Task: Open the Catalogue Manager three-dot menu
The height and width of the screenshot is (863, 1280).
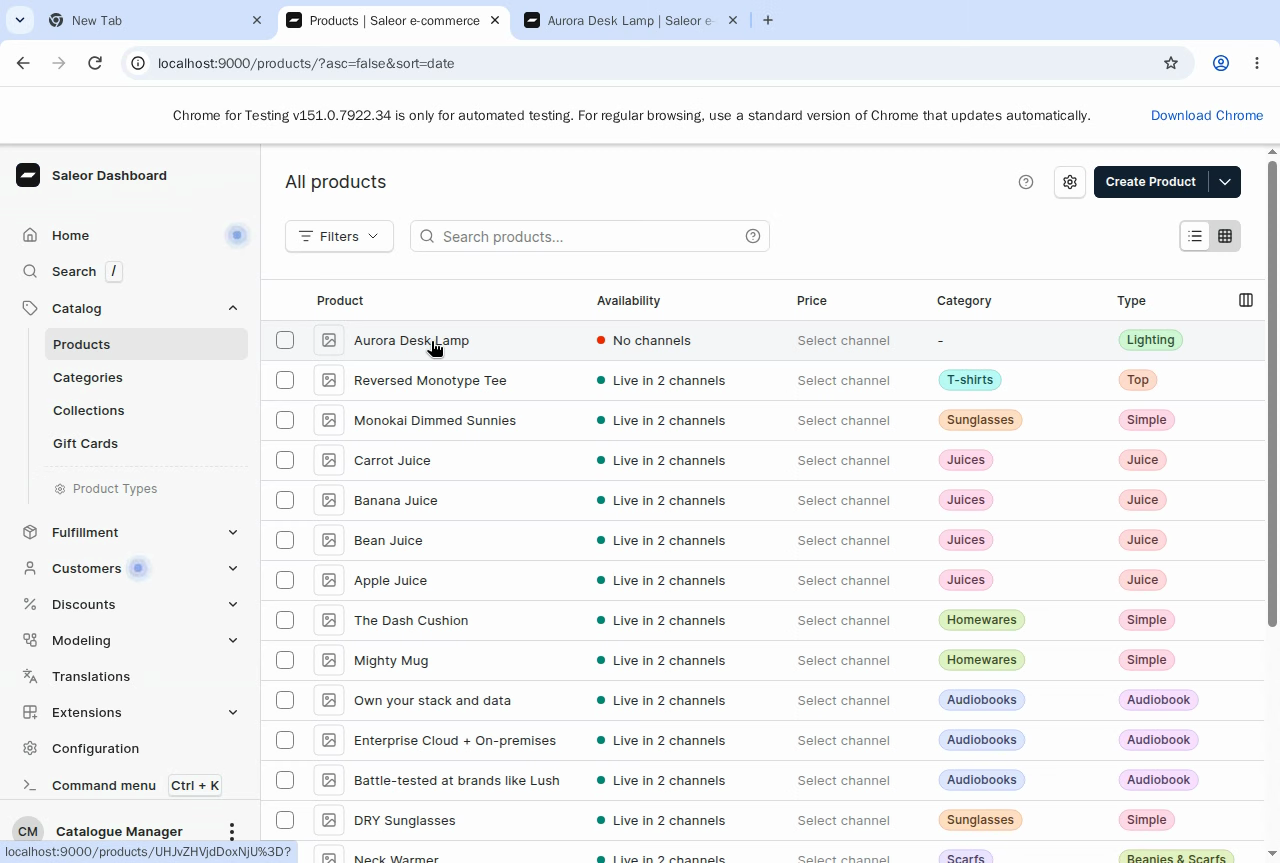Action: coord(231,831)
